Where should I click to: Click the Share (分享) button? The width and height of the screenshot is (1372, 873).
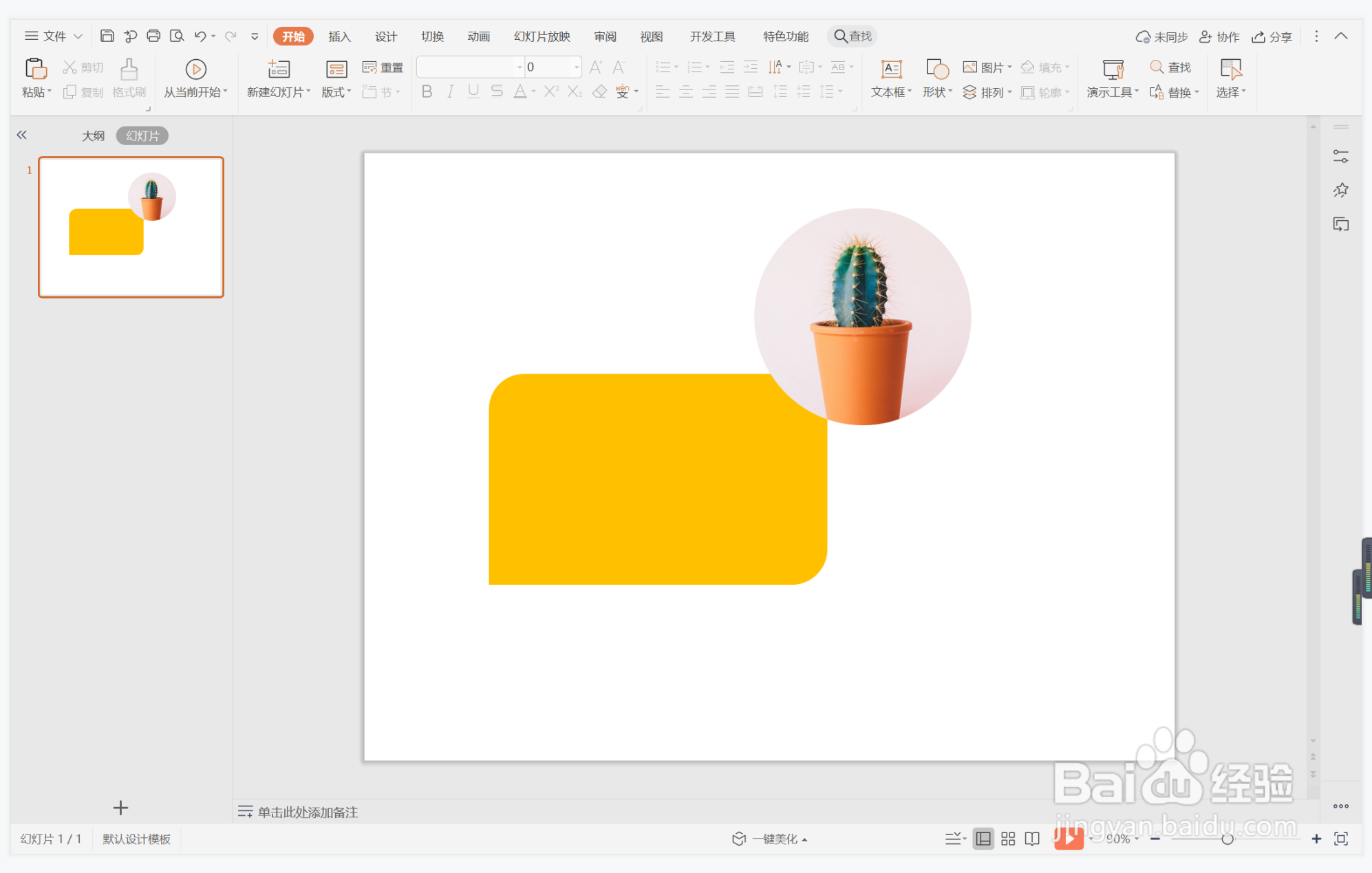(1272, 36)
